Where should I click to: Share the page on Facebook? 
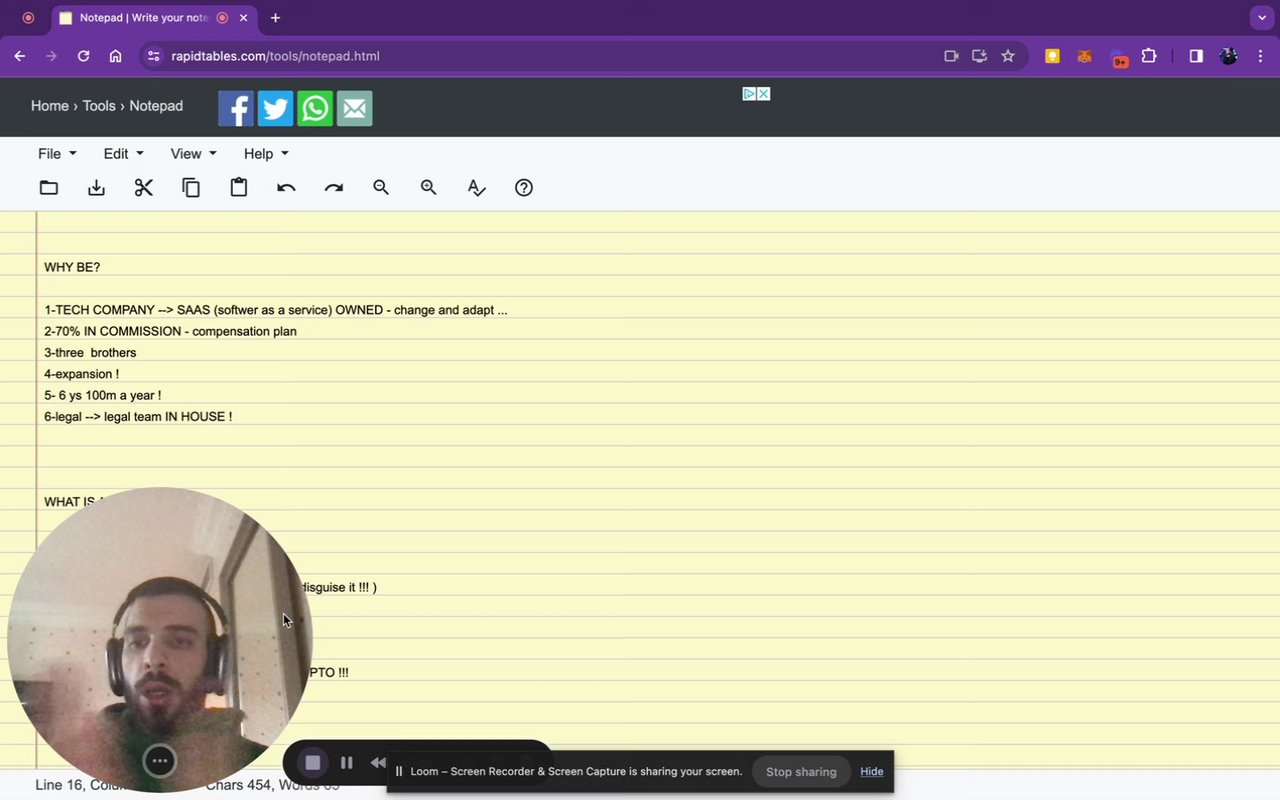coord(236,108)
